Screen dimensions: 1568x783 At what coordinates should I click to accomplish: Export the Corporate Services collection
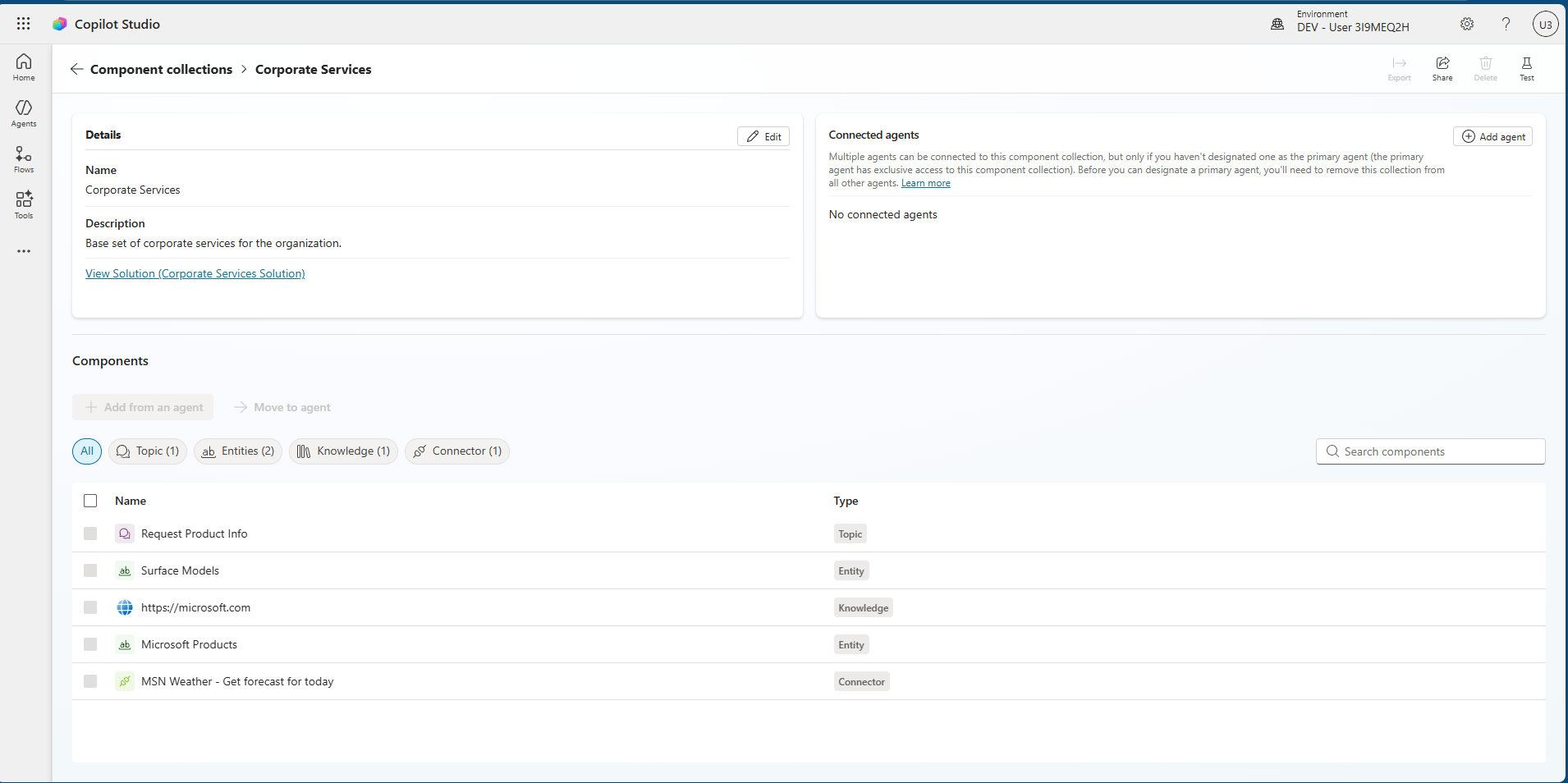(x=1399, y=69)
